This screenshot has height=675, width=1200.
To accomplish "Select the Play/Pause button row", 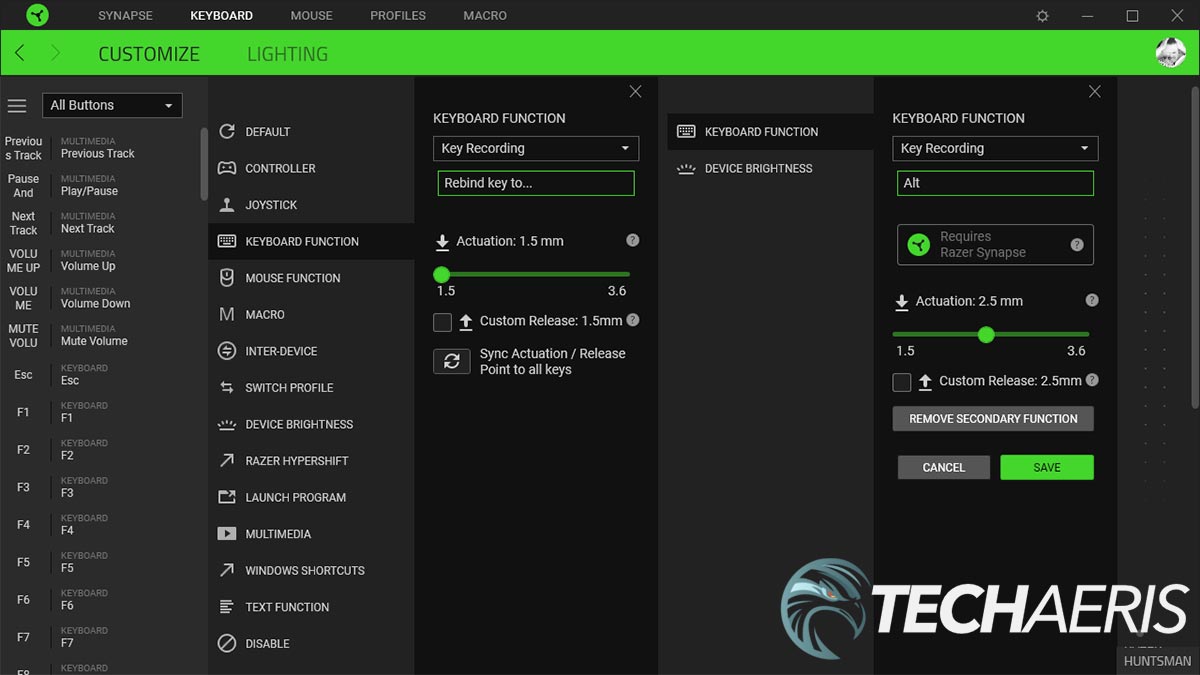I will 100,185.
